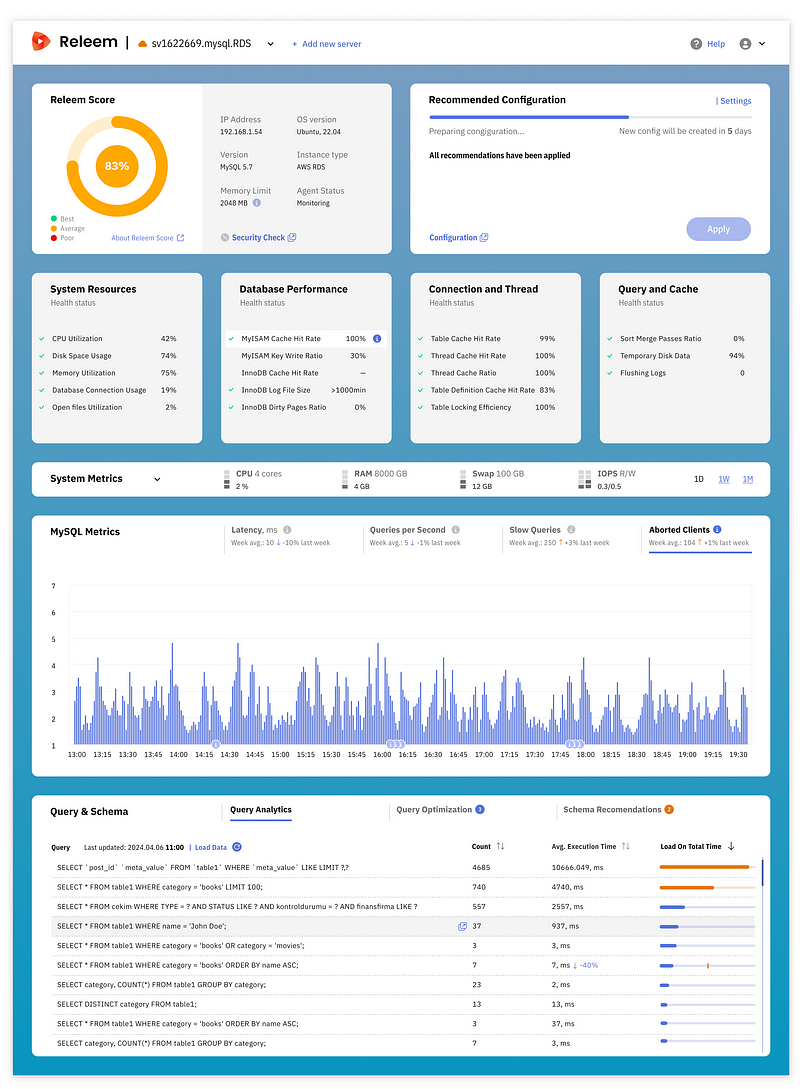This screenshot has height=1089, width=800.
Task: Click the Queries per Second info icon
Action: 456,530
